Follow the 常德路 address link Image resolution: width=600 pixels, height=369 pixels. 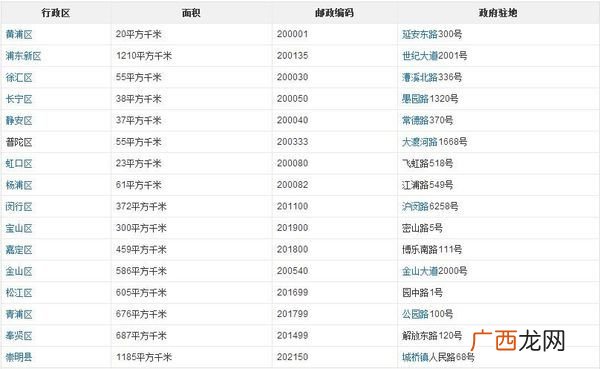tap(415, 121)
